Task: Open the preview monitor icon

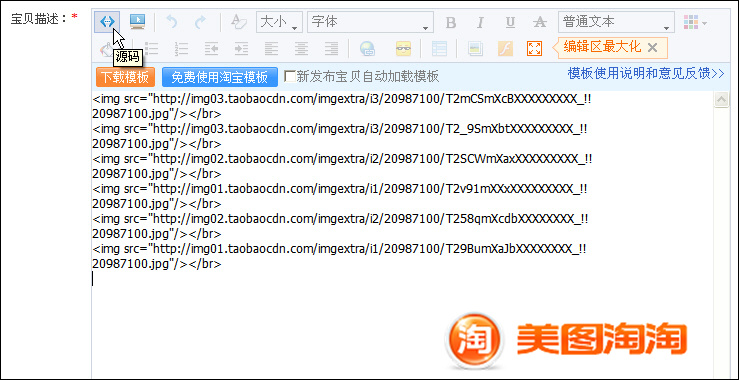Action: pyautogui.click(x=138, y=22)
